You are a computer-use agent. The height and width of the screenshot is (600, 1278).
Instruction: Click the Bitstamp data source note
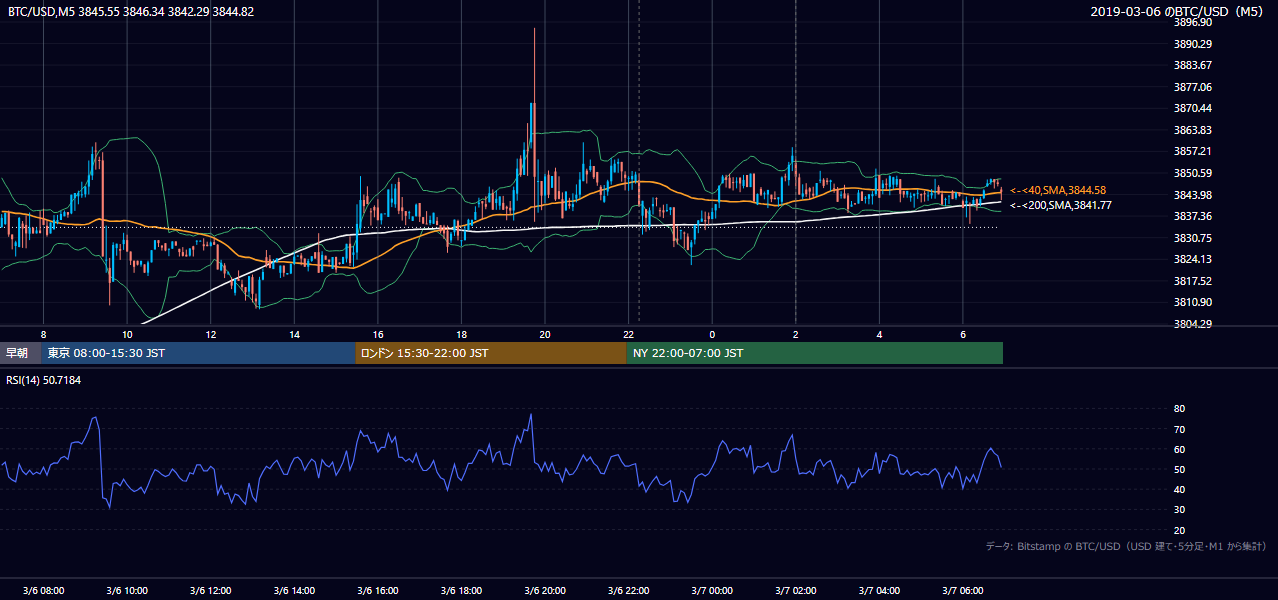(x=1127, y=546)
